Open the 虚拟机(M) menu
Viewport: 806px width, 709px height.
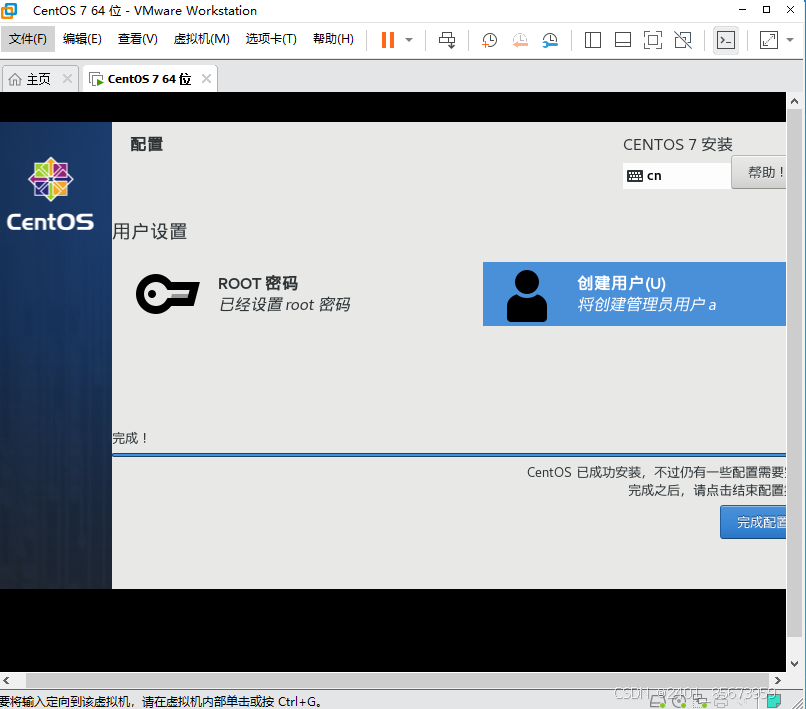tap(202, 39)
